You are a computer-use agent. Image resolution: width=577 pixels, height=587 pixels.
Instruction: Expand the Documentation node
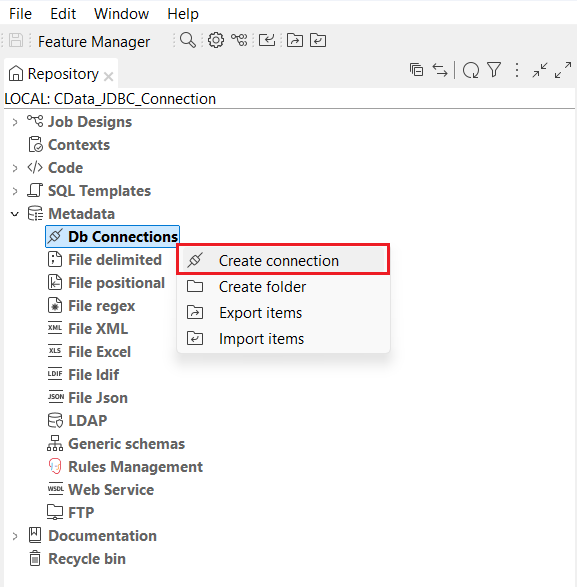pos(15,536)
